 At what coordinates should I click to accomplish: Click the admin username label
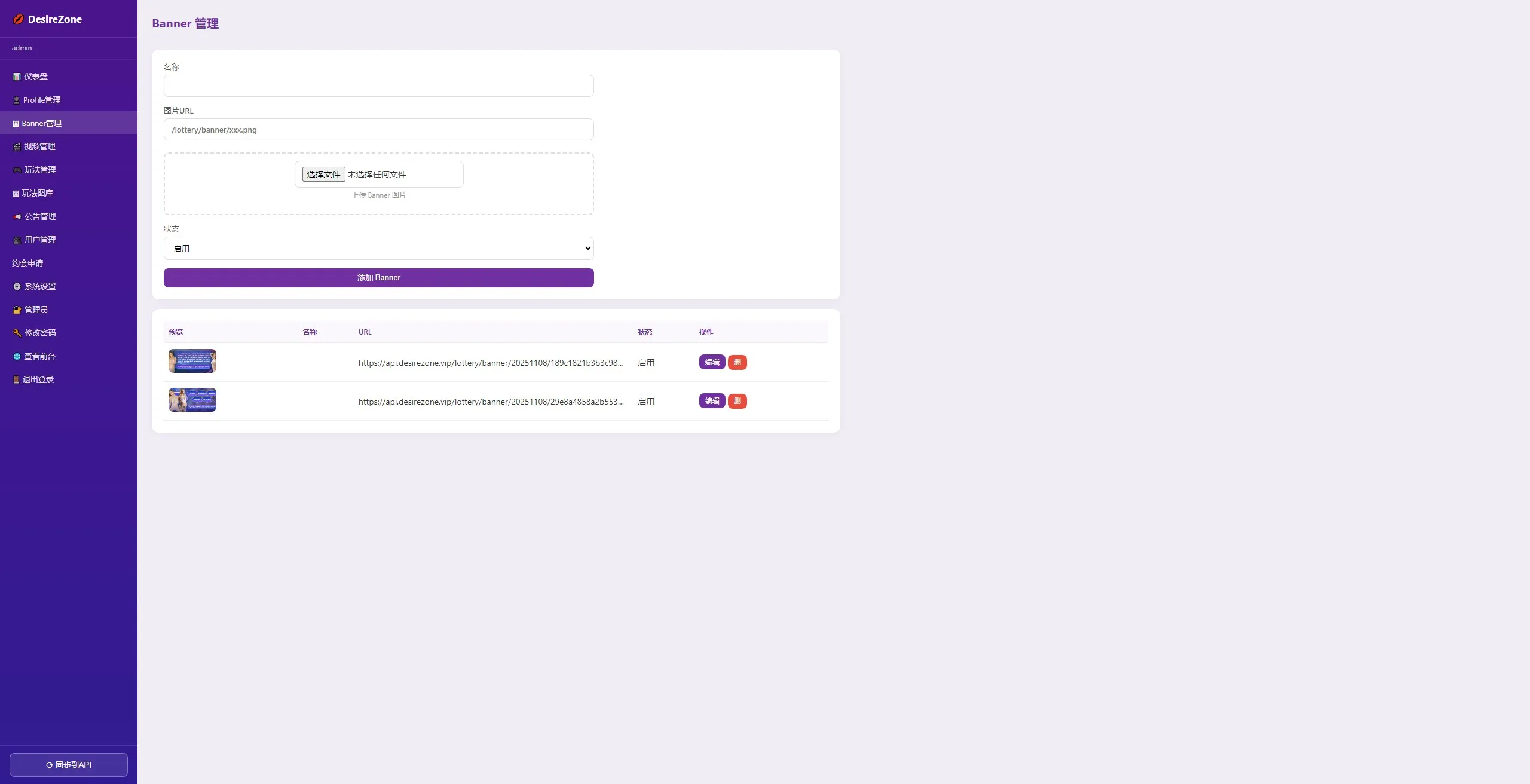(x=22, y=48)
